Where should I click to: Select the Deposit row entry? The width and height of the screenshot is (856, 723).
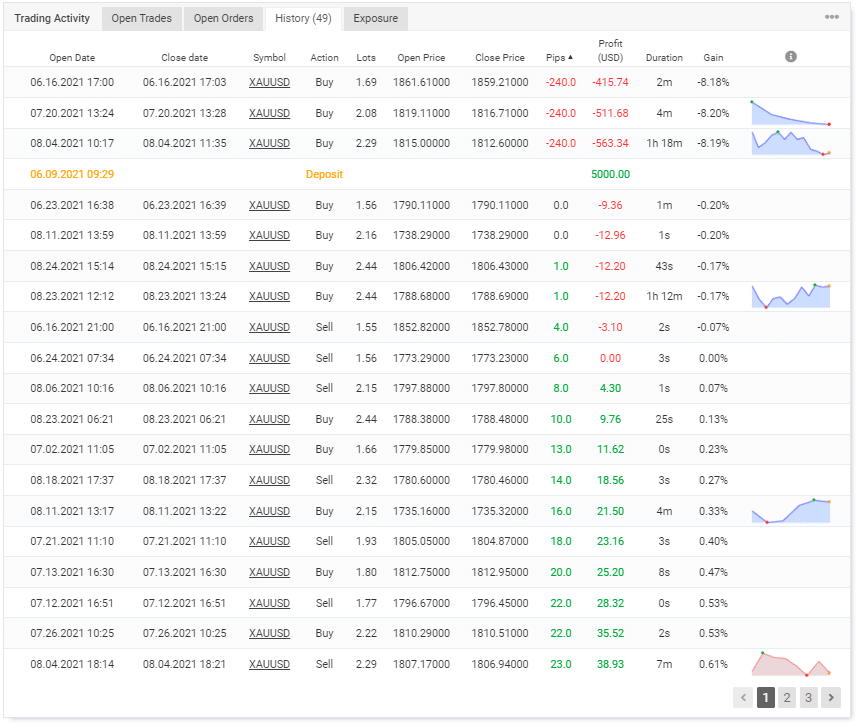pos(324,174)
